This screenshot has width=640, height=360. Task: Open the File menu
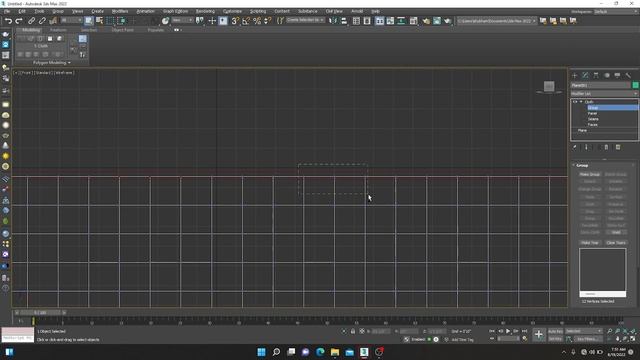pos(7,11)
